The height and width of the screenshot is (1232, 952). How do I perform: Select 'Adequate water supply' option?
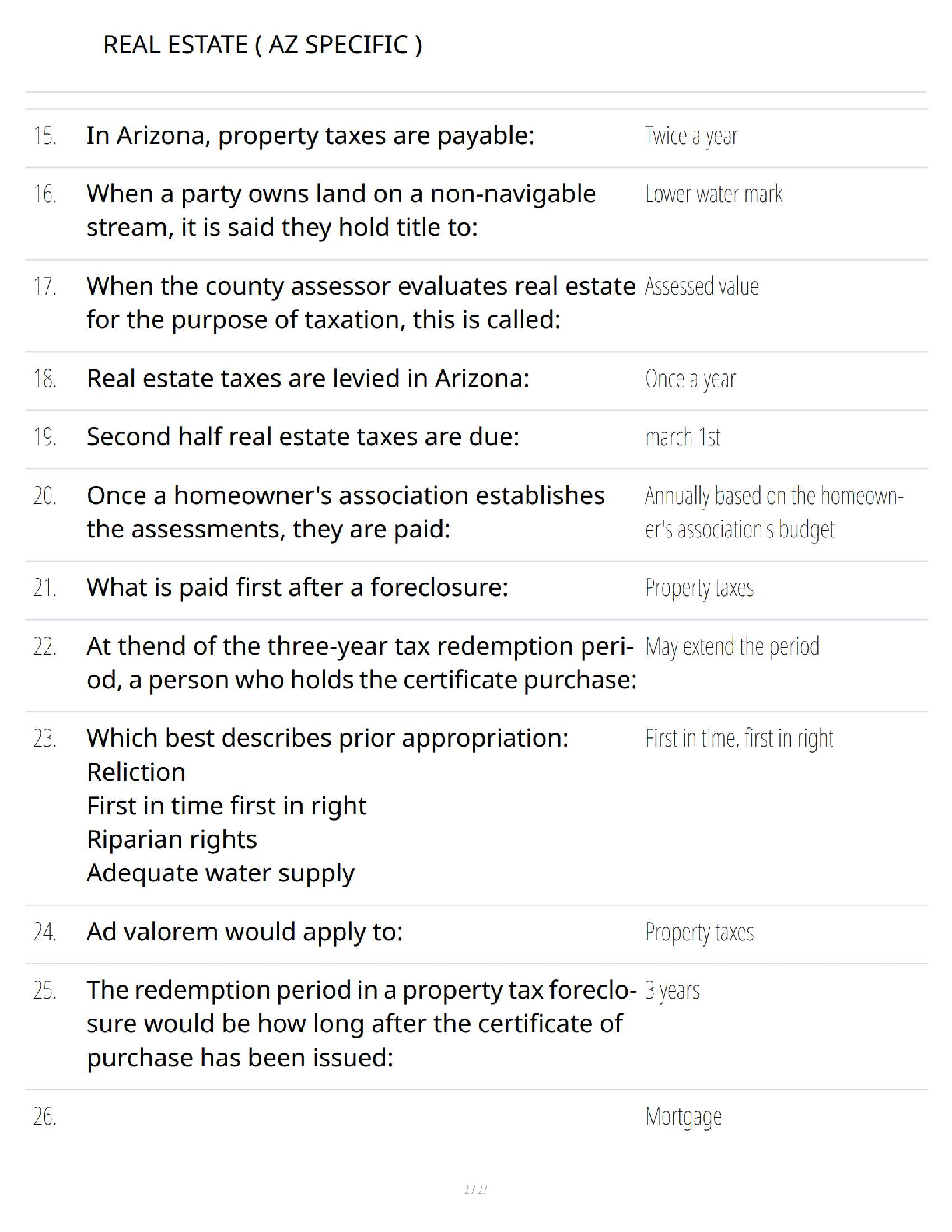click(220, 873)
